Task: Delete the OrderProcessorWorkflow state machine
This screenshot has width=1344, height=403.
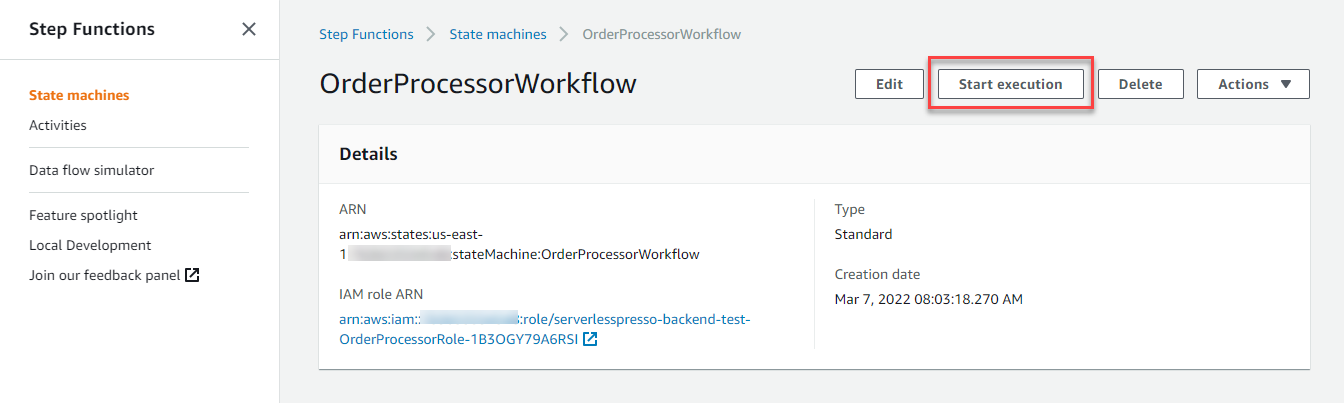Action: pos(1140,84)
